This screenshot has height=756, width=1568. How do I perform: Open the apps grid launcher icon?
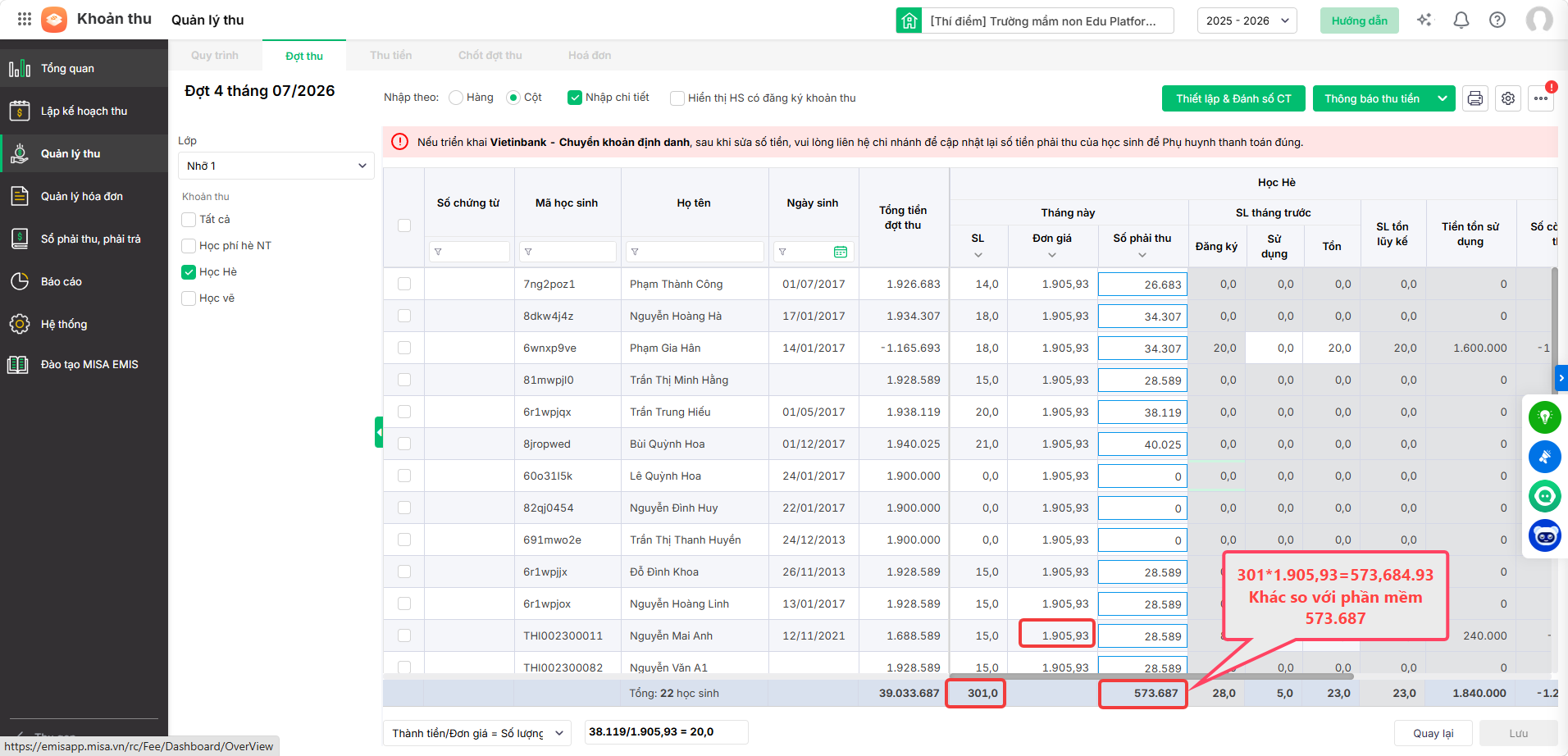24,19
